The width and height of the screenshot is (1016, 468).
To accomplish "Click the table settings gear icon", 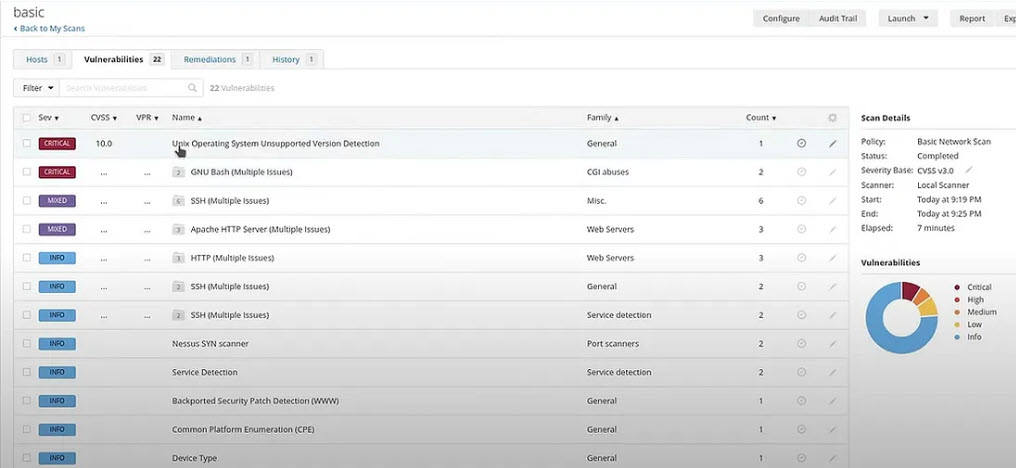I will coord(832,118).
